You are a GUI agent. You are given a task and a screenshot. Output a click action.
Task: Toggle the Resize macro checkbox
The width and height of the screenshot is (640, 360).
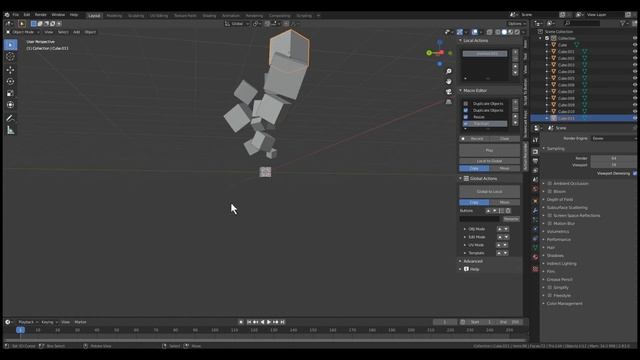[x=466, y=117]
